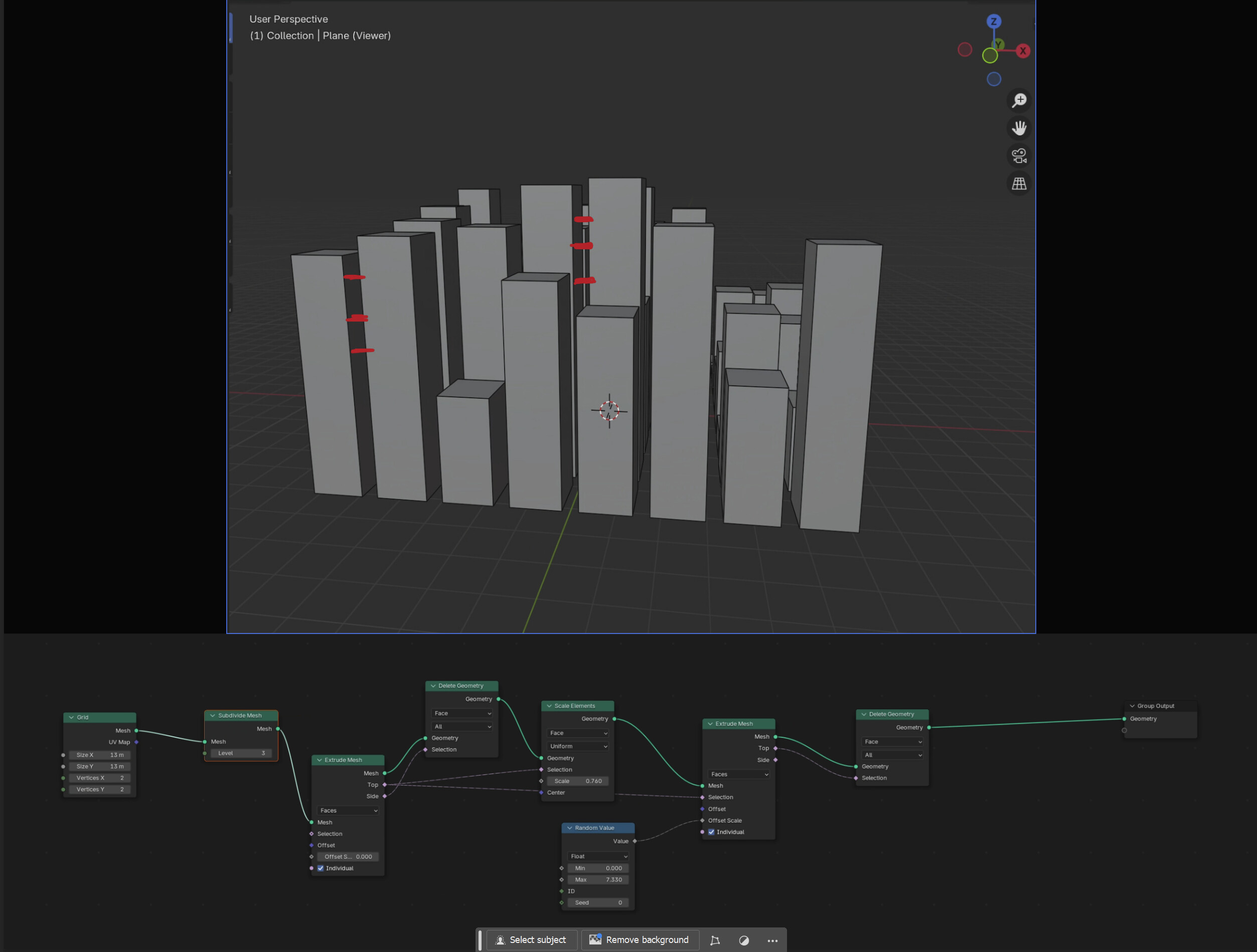Collapse the Scale Elements node
The width and height of the screenshot is (1257, 952).
549,706
